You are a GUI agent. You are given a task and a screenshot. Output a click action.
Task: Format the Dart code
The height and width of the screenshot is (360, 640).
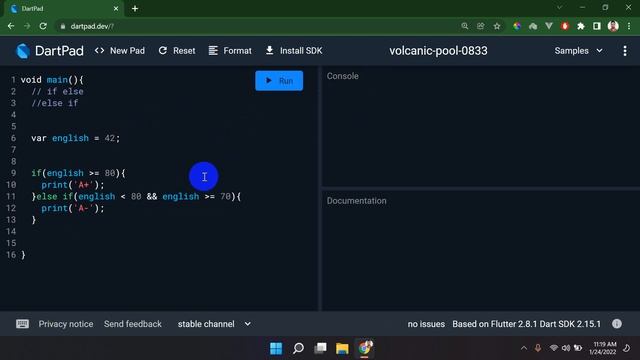pos(230,51)
